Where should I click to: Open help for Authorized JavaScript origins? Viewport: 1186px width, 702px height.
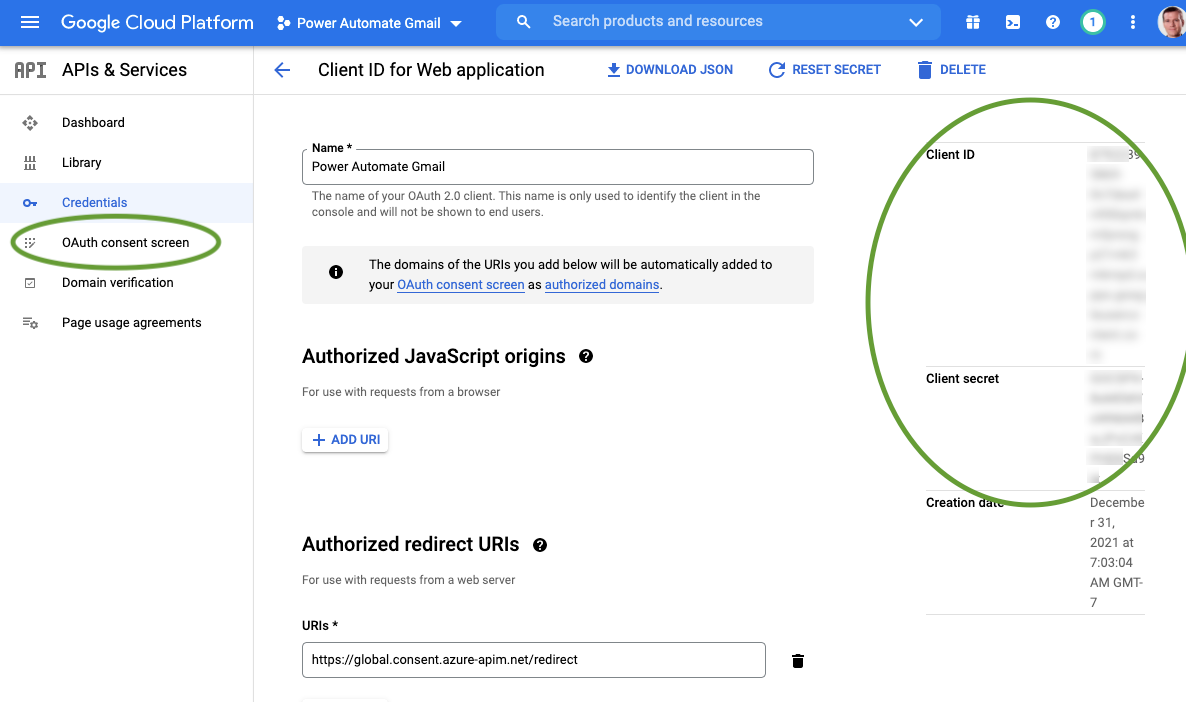(586, 356)
